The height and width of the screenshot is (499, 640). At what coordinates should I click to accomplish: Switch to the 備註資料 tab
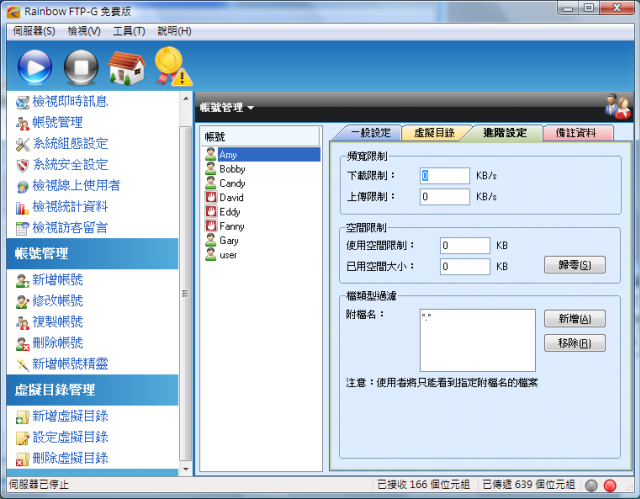576,133
